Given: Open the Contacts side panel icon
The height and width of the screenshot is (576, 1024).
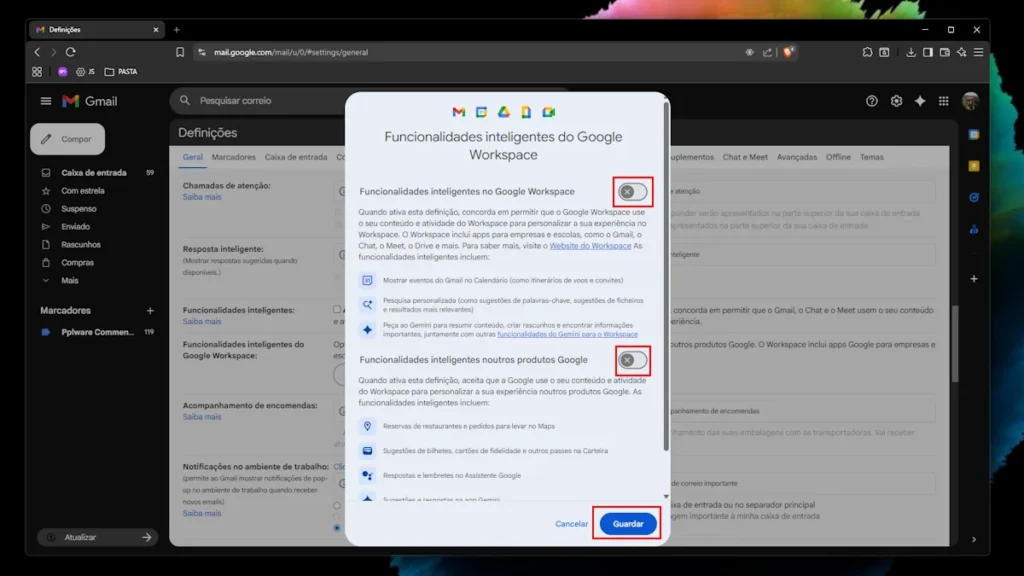Looking at the screenshot, I should 974,229.
